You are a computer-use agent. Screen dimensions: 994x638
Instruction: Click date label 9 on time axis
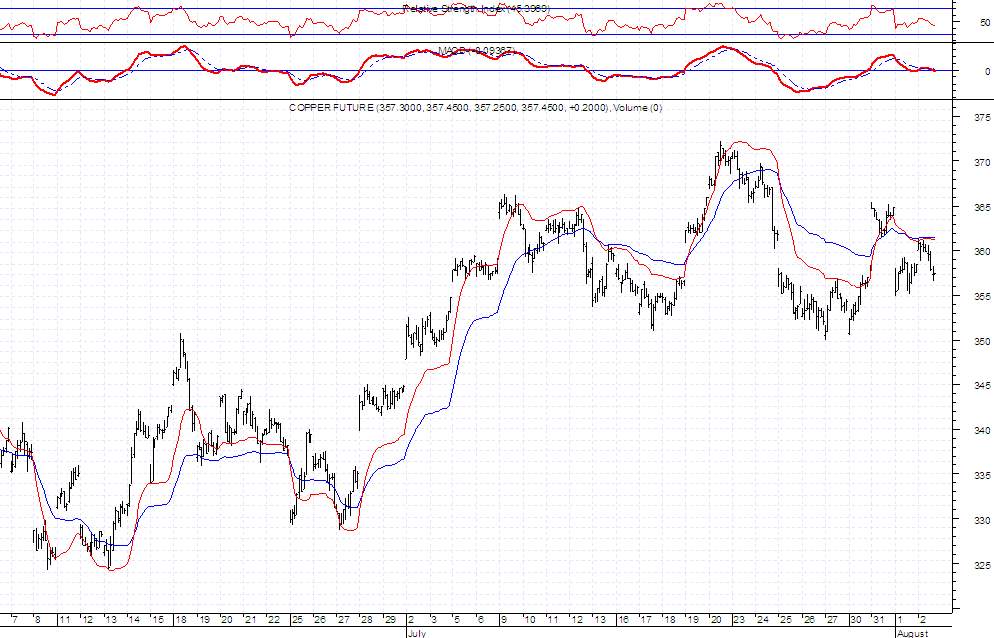504,620
